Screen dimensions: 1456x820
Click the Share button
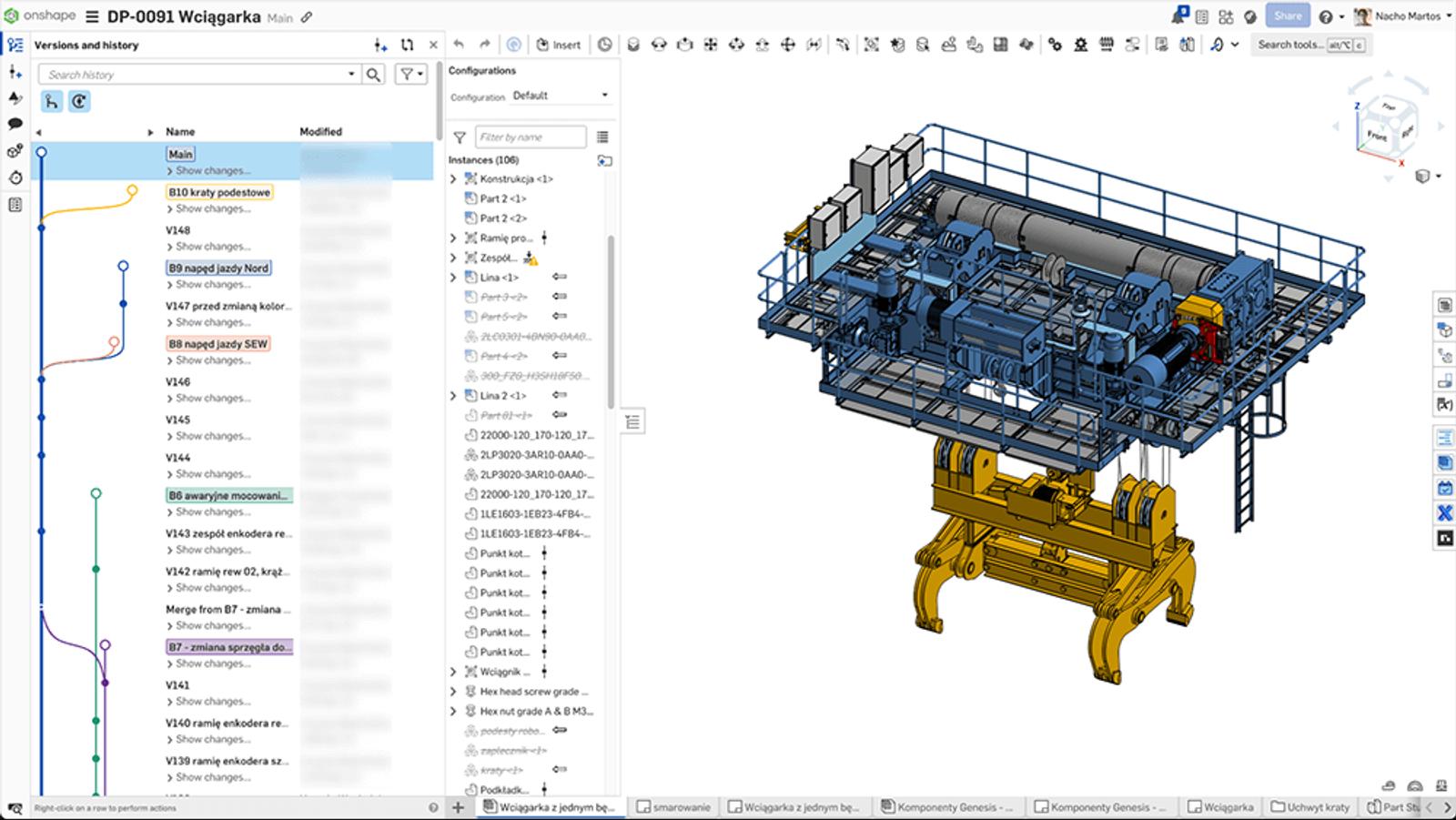[1288, 16]
